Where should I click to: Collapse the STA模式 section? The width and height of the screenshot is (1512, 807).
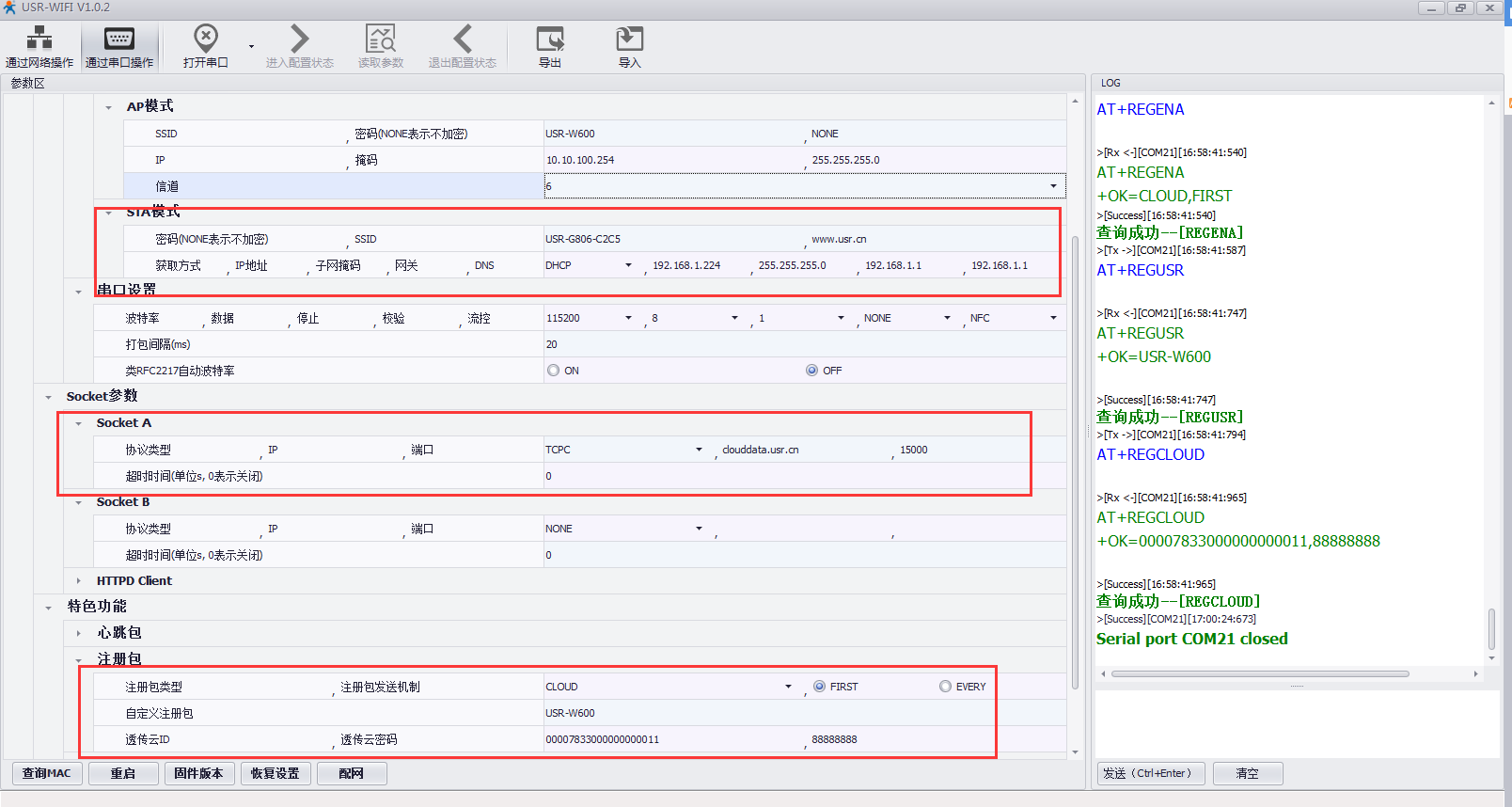pos(108,213)
